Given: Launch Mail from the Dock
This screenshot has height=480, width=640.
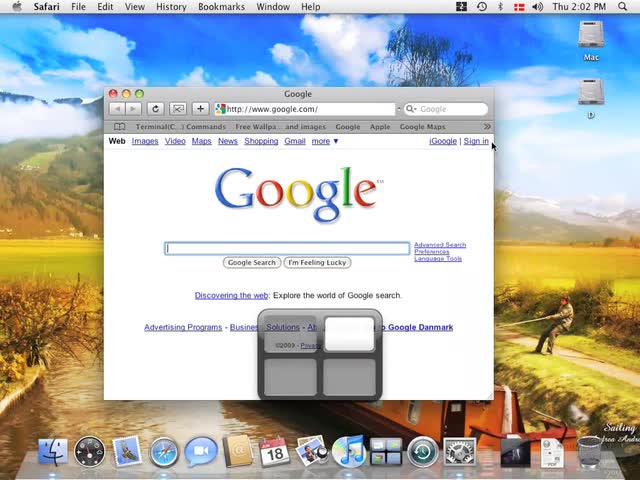Looking at the screenshot, I should (127, 451).
